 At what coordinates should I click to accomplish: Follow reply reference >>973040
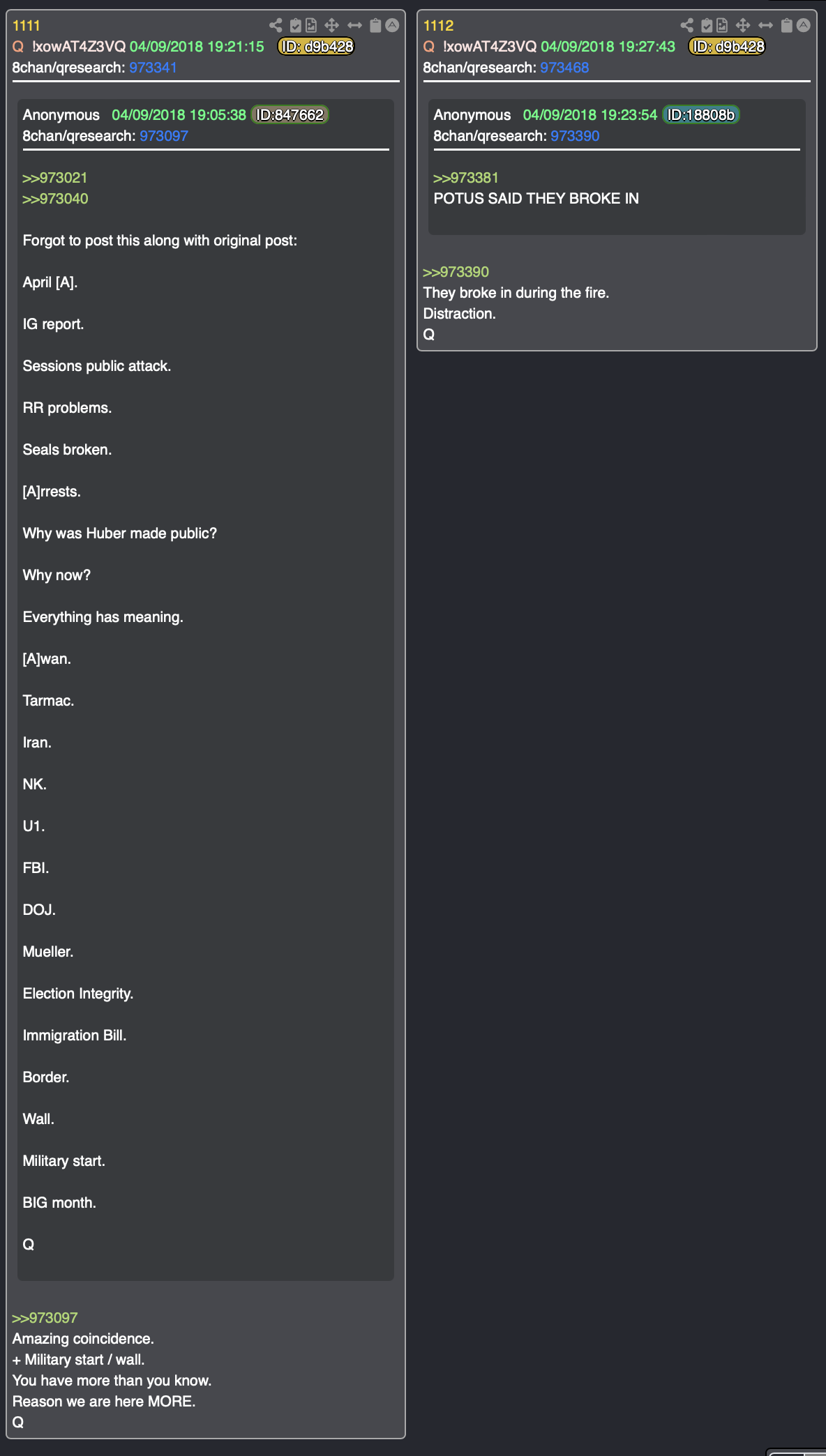point(55,199)
